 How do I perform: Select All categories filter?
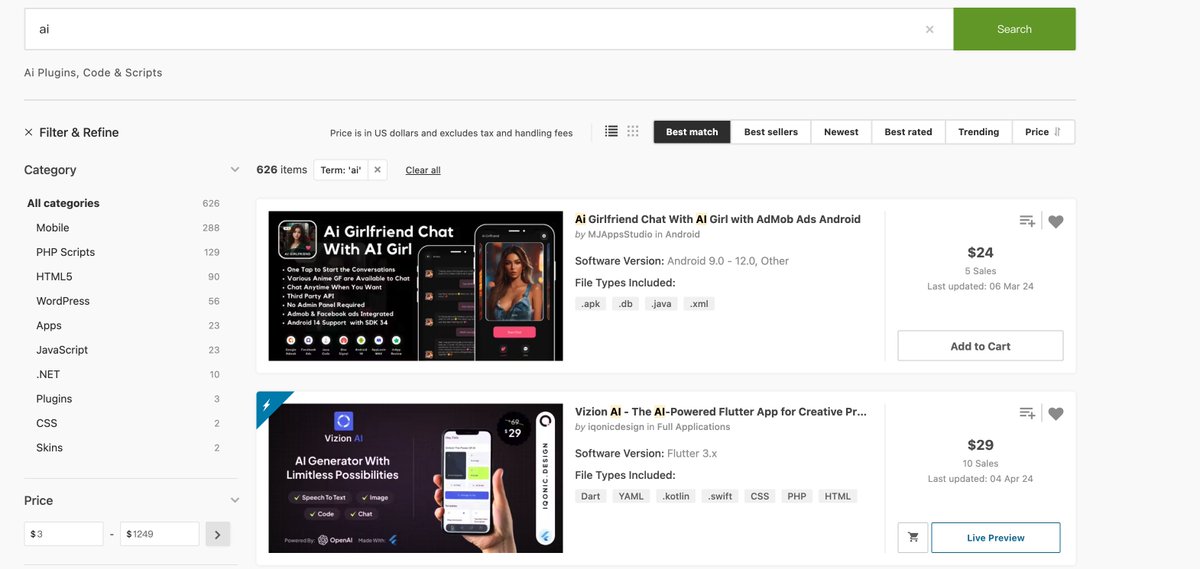(x=63, y=203)
